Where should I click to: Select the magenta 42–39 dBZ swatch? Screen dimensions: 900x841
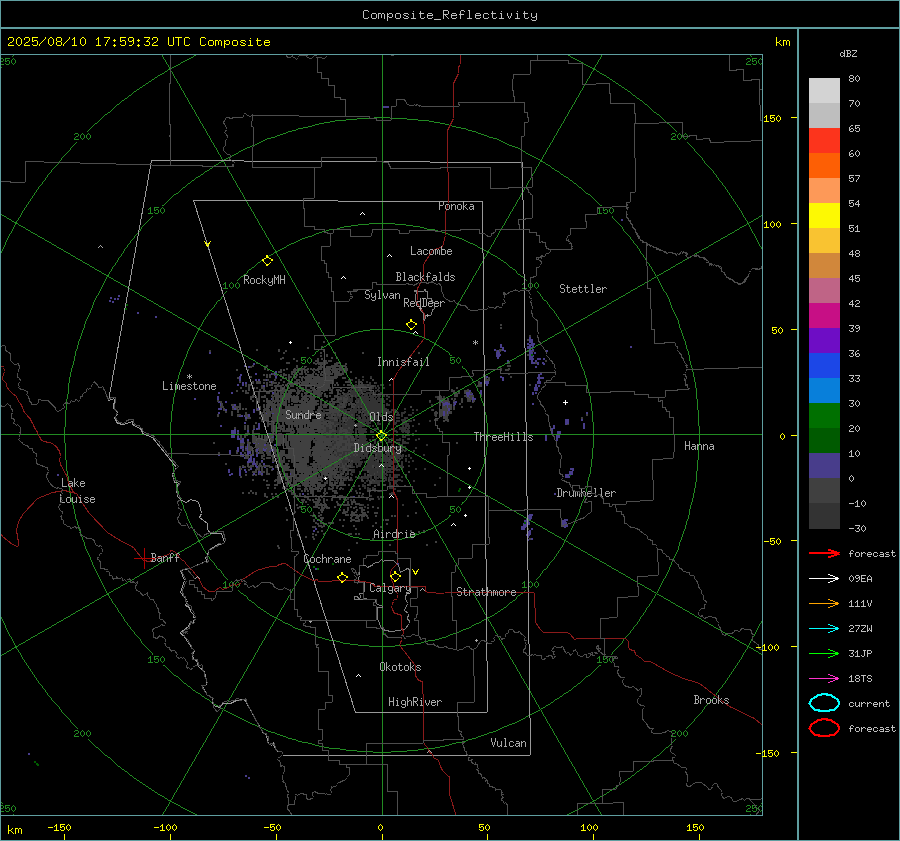coord(824,315)
